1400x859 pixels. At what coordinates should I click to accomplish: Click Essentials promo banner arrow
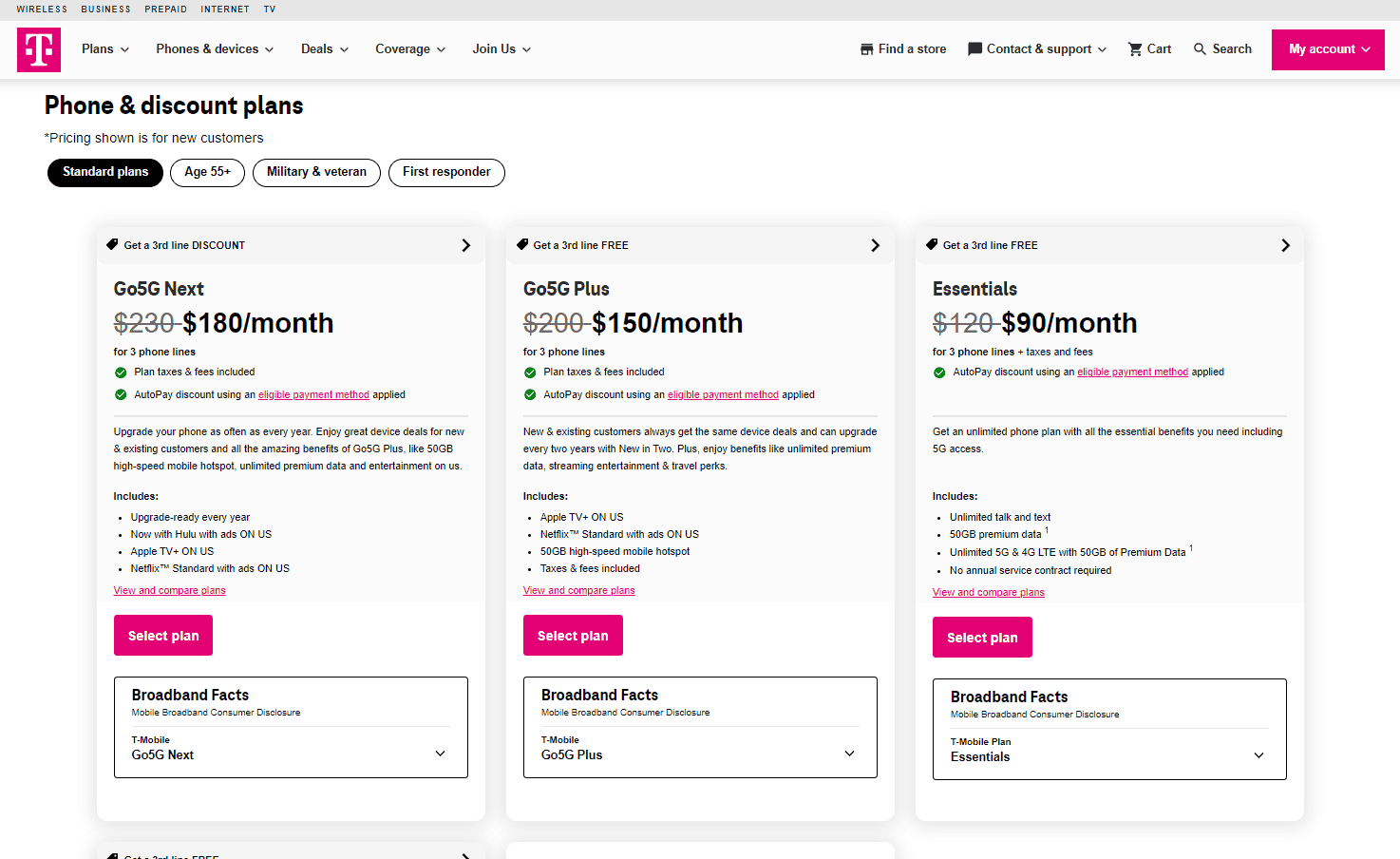point(1285,245)
